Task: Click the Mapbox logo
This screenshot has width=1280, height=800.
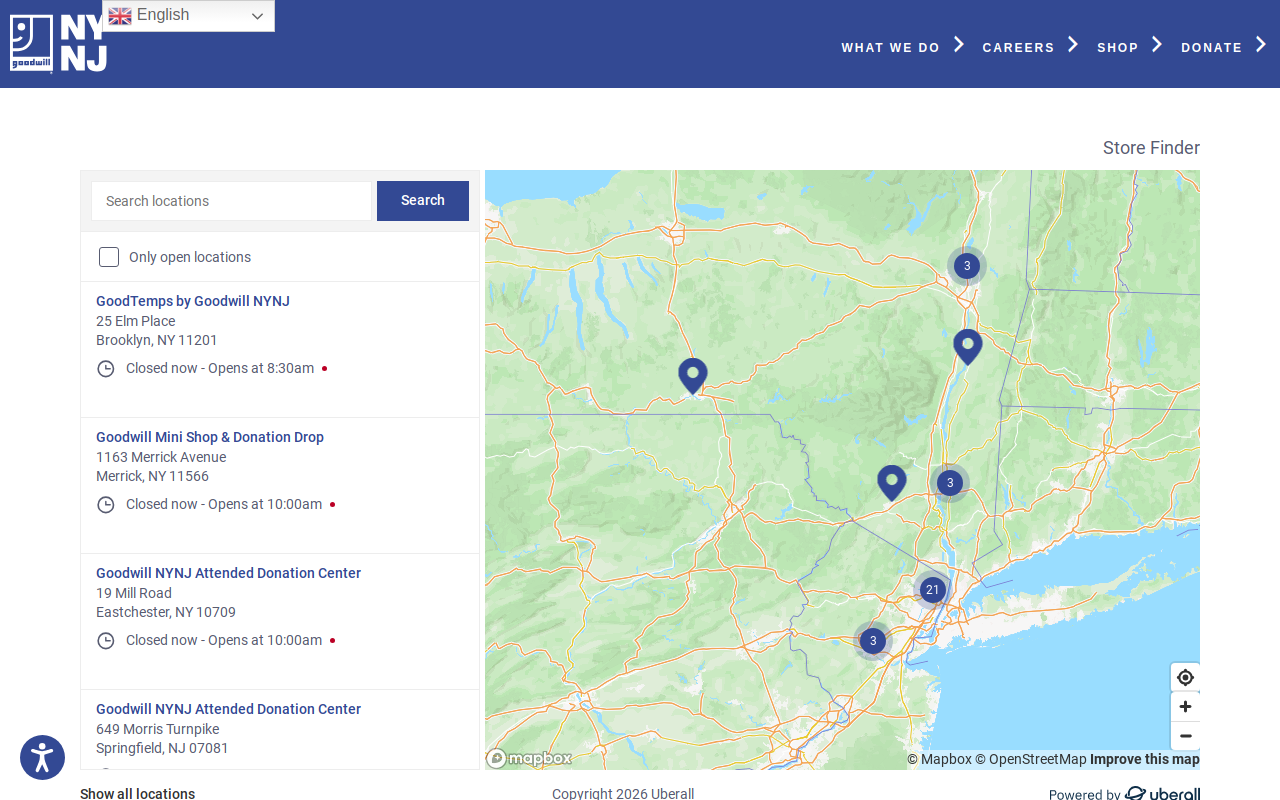Action: click(x=529, y=758)
